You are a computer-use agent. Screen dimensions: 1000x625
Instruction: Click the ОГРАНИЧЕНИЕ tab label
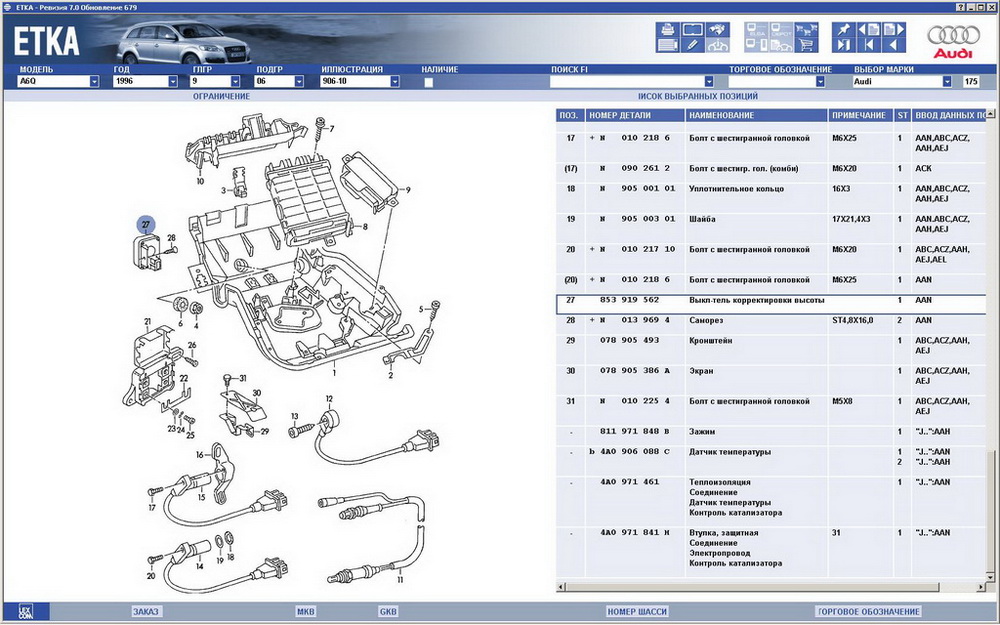click(x=221, y=96)
